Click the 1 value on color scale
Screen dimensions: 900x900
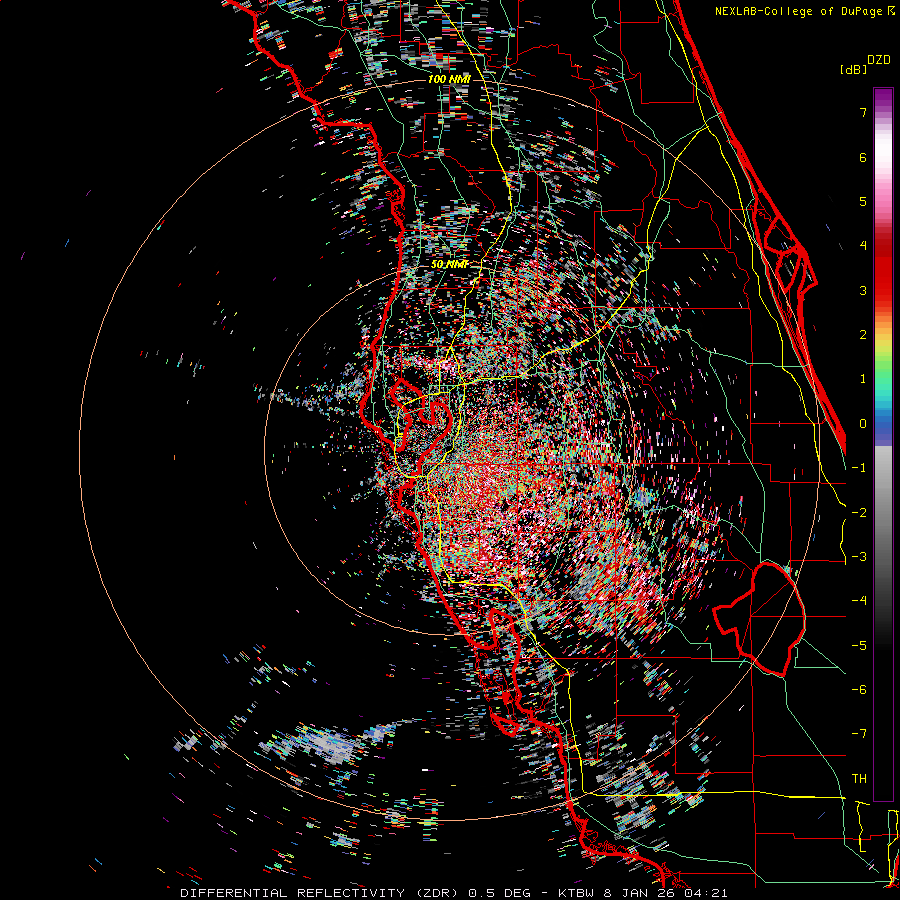point(863,378)
